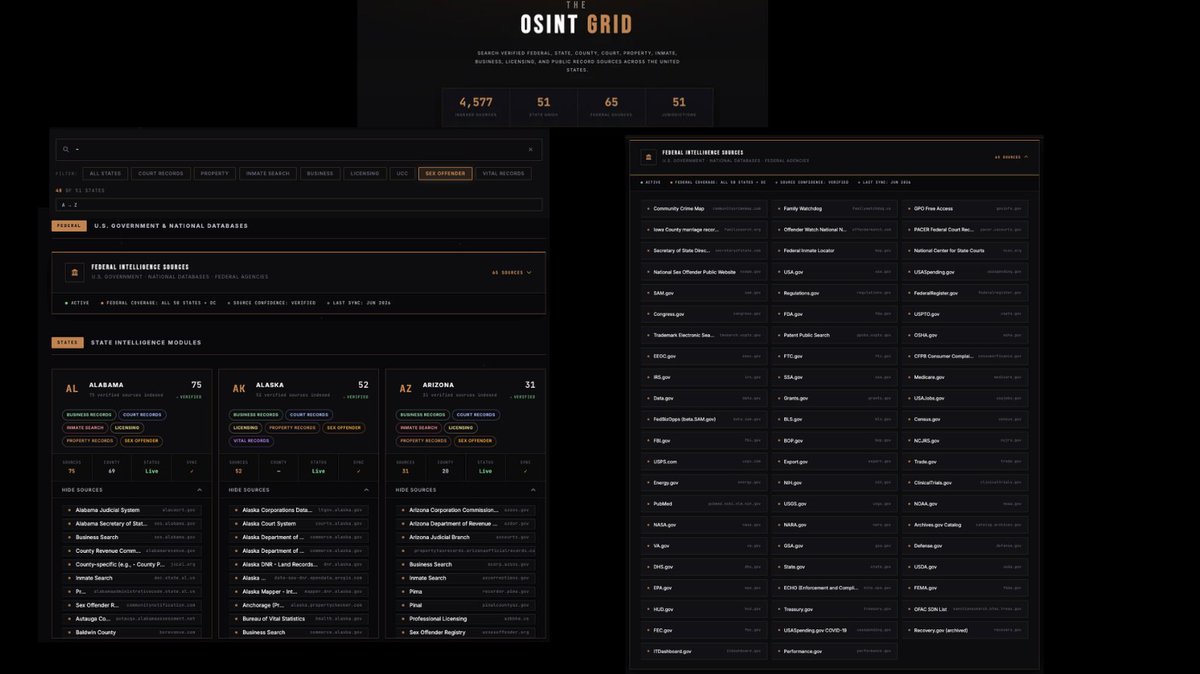Open the ITDashboard.gov source
The height and width of the screenshot is (674, 1200).
pos(705,651)
